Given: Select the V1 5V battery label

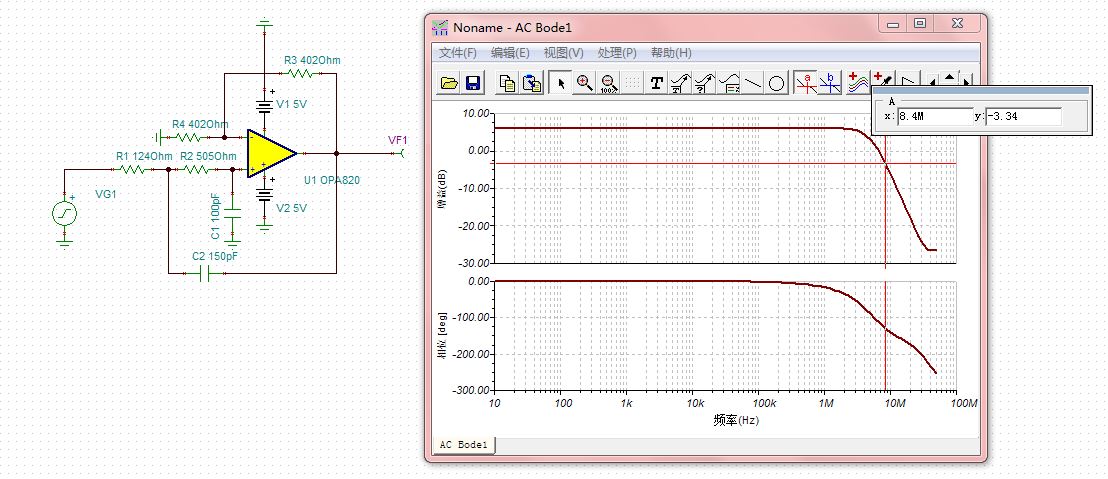Looking at the screenshot, I should (x=292, y=104).
